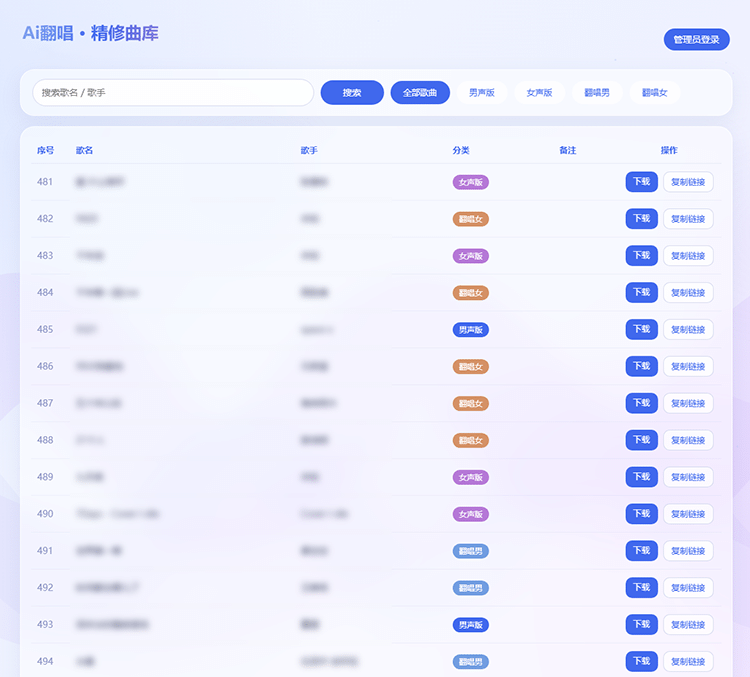Download song in row 486
Screen dimensions: 750x677
(x=641, y=366)
